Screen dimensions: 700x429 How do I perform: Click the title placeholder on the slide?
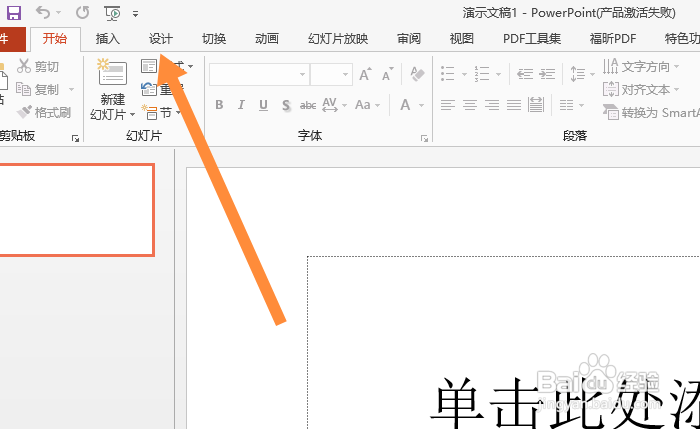(504, 342)
